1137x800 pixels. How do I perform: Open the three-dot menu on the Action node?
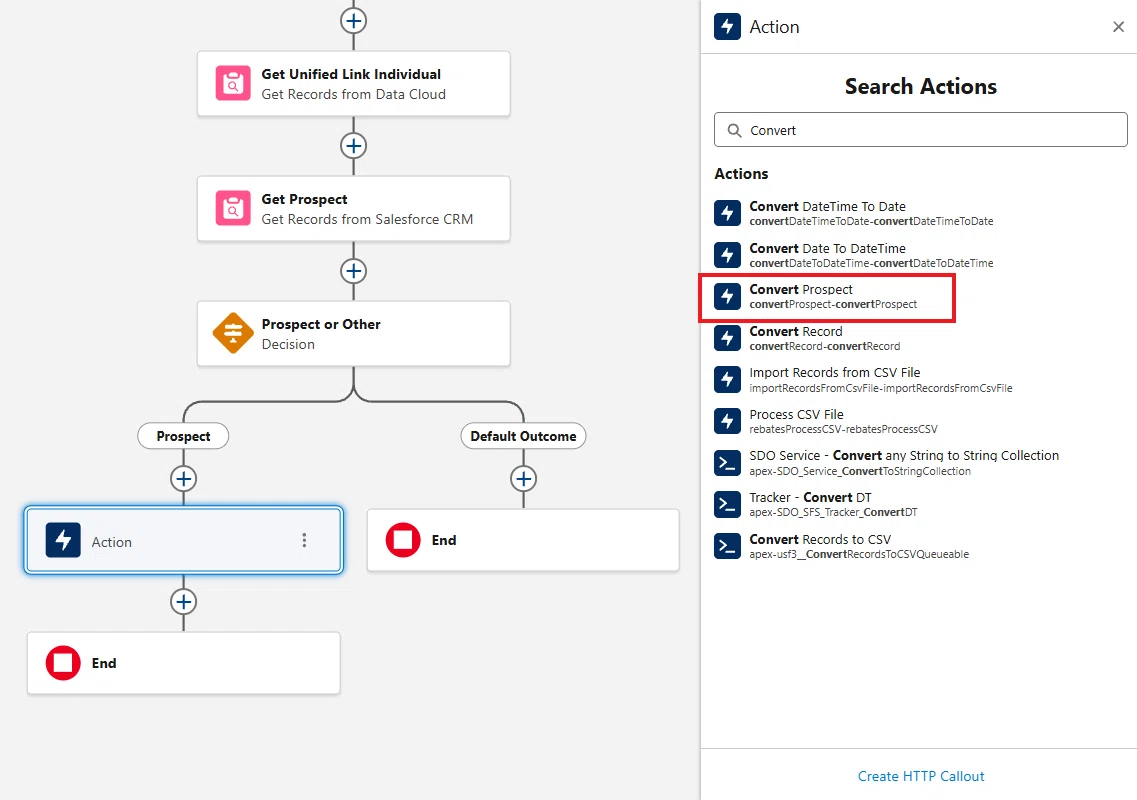pos(304,540)
